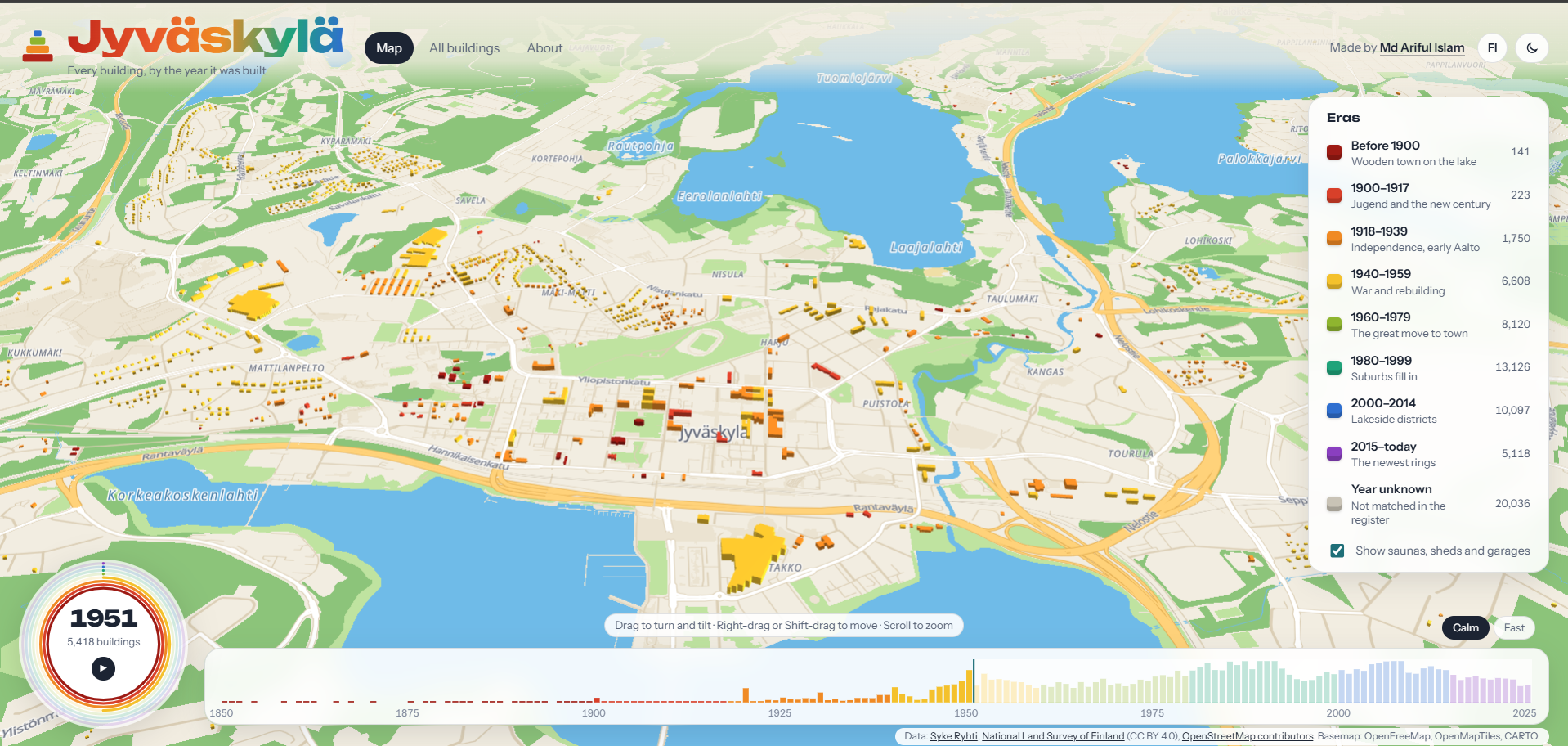Screen dimensions: 1568x746
Task: Jump to 1925 on the timeline
Action: click(780, 713)
